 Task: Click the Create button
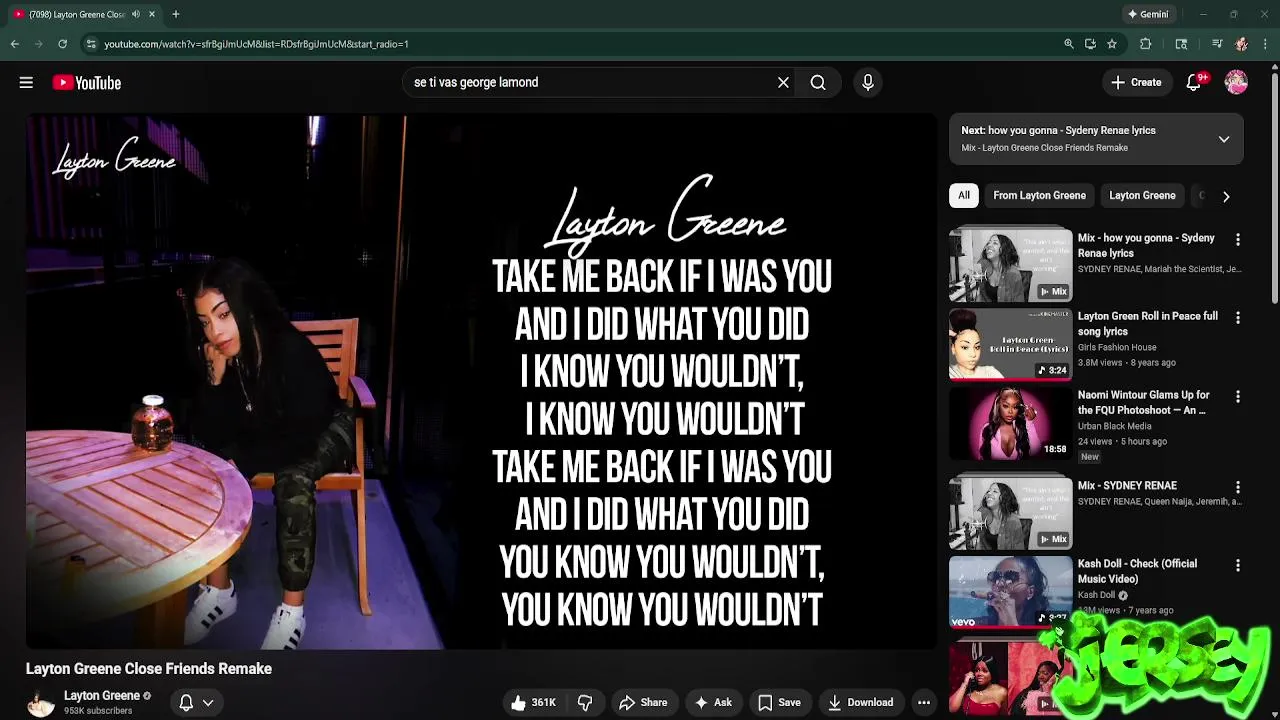pyautogui.click(x=1136, y=83)
